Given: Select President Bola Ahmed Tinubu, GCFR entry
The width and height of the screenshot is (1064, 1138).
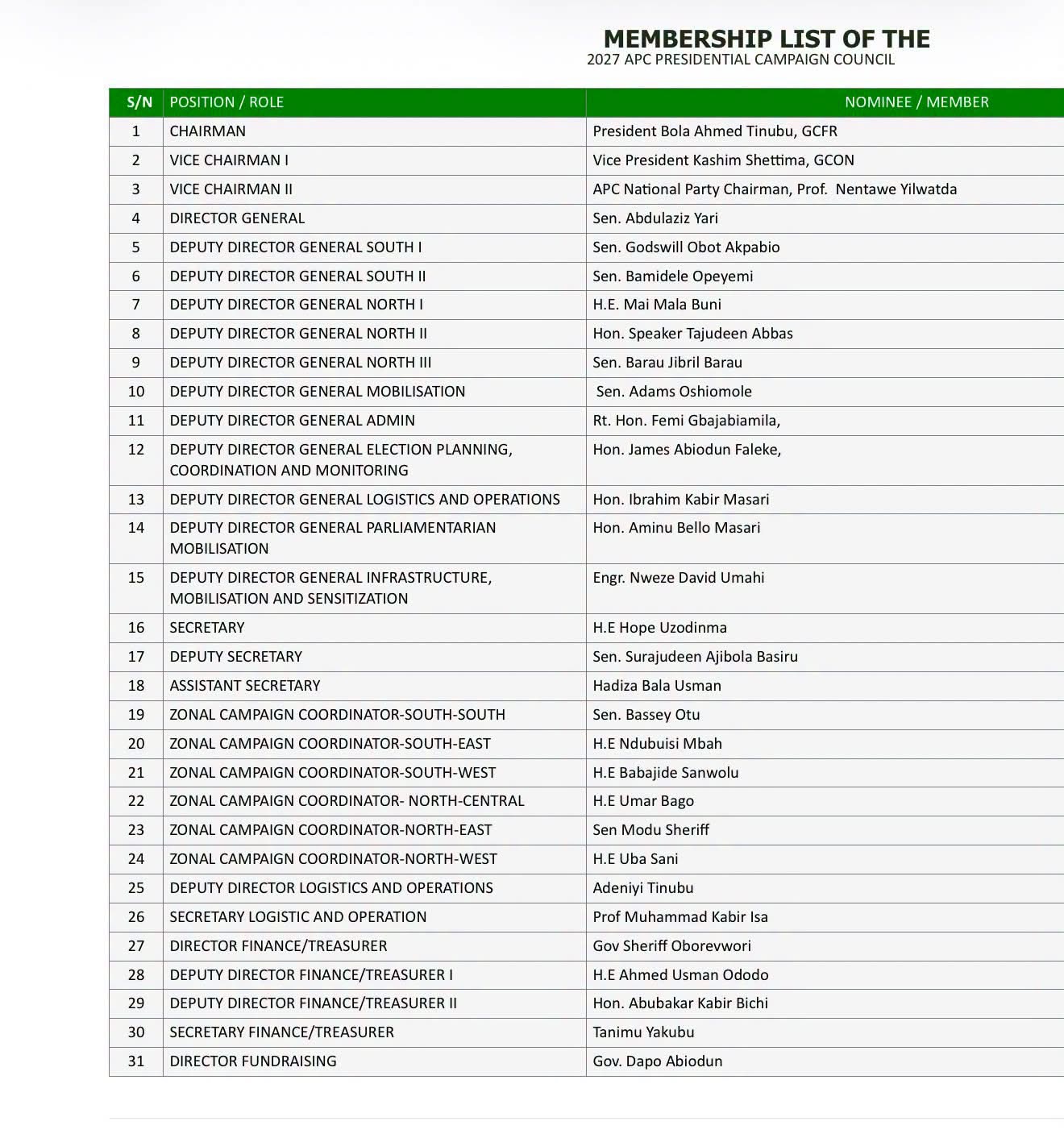Looking at the screenshot, I should coord(715,131).
